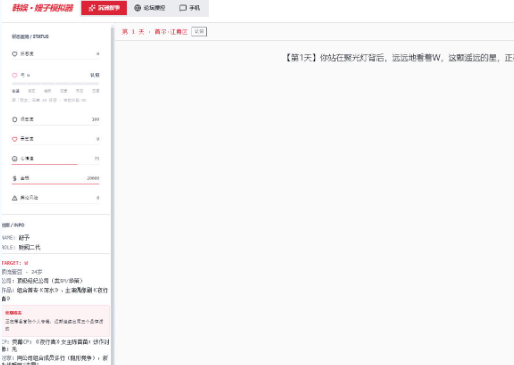Click the red app title logo
This screenshot has width=514, height=365.
tap(42, 8)
